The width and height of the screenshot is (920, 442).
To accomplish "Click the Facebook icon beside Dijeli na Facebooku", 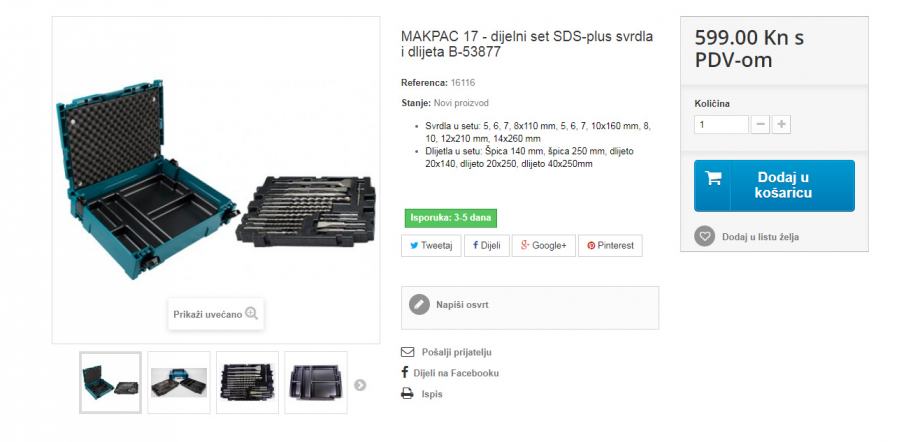I will coord(404,372).
